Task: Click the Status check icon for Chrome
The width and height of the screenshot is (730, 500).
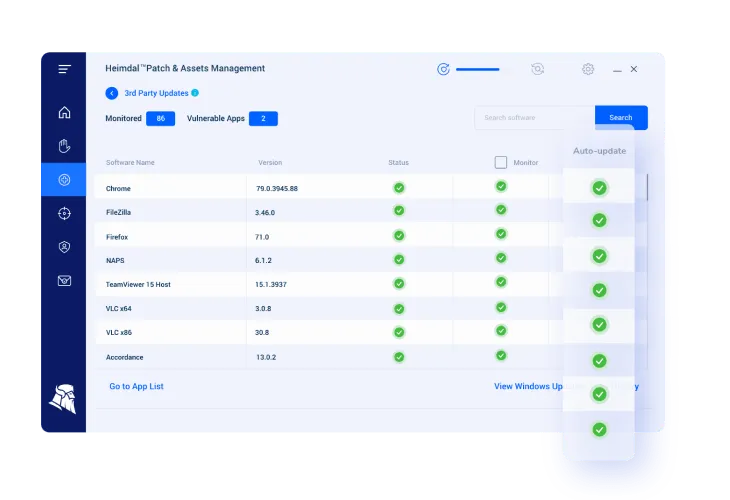Action: 399,188
